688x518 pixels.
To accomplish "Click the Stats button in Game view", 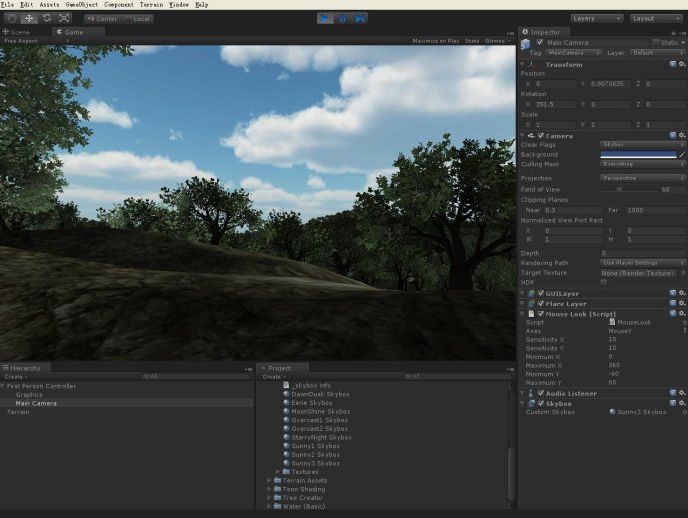I will (x=473, y=41).
